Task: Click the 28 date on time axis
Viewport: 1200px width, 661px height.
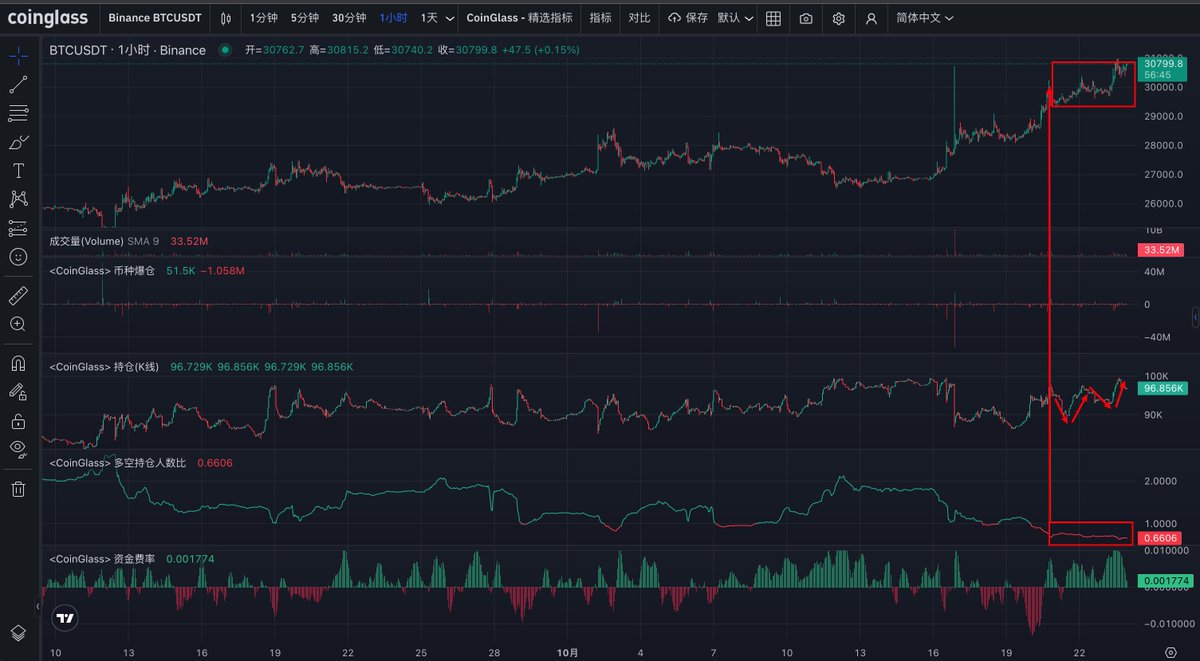Action: click(x=494, y=651)
